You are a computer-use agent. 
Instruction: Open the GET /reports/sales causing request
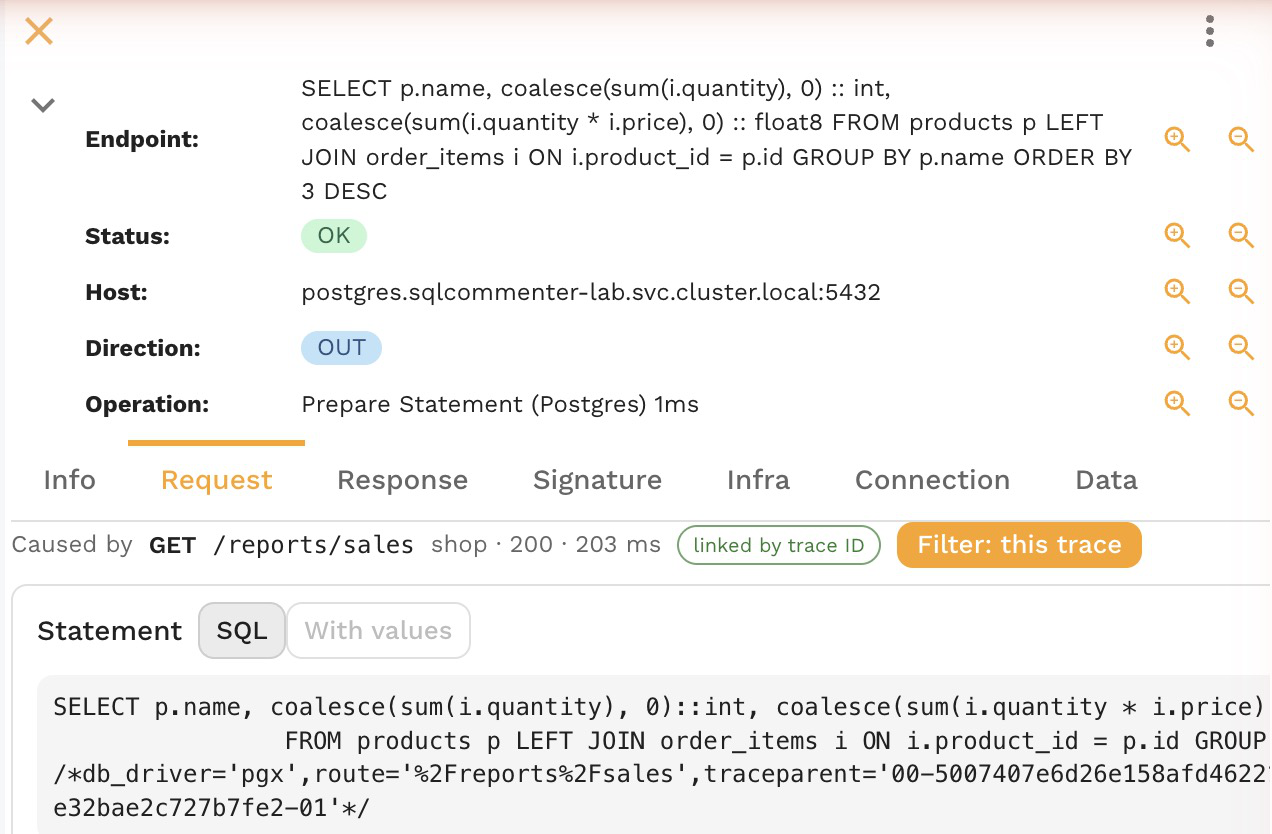[x=281, y=545]
